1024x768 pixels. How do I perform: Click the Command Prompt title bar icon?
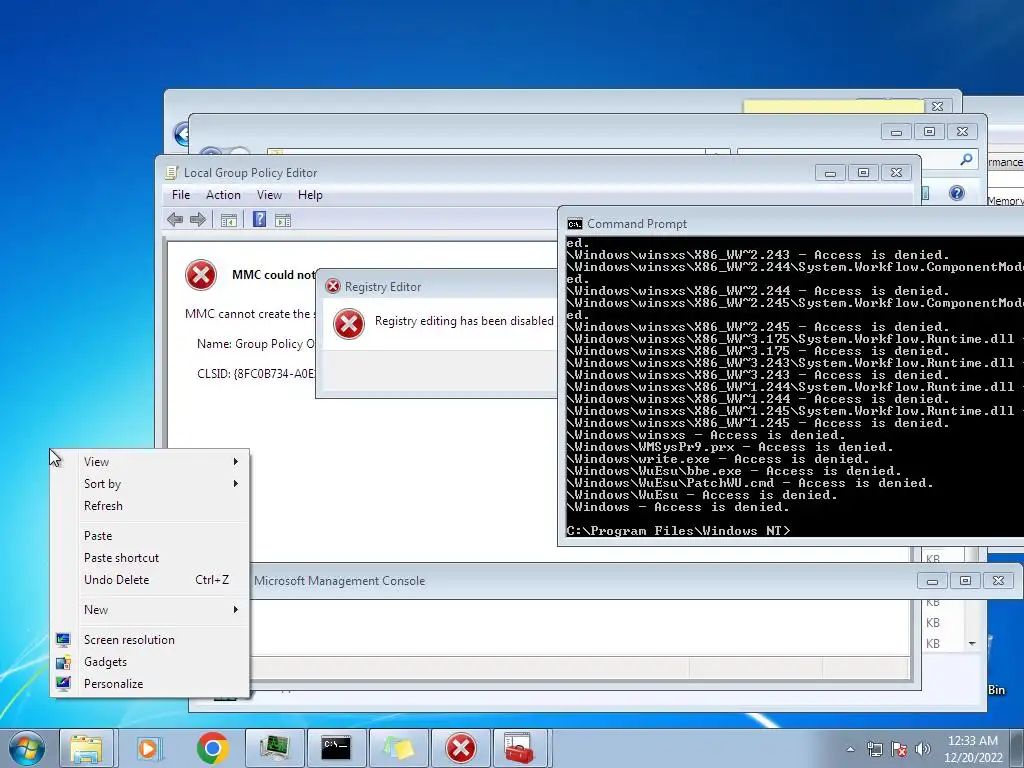575,224
